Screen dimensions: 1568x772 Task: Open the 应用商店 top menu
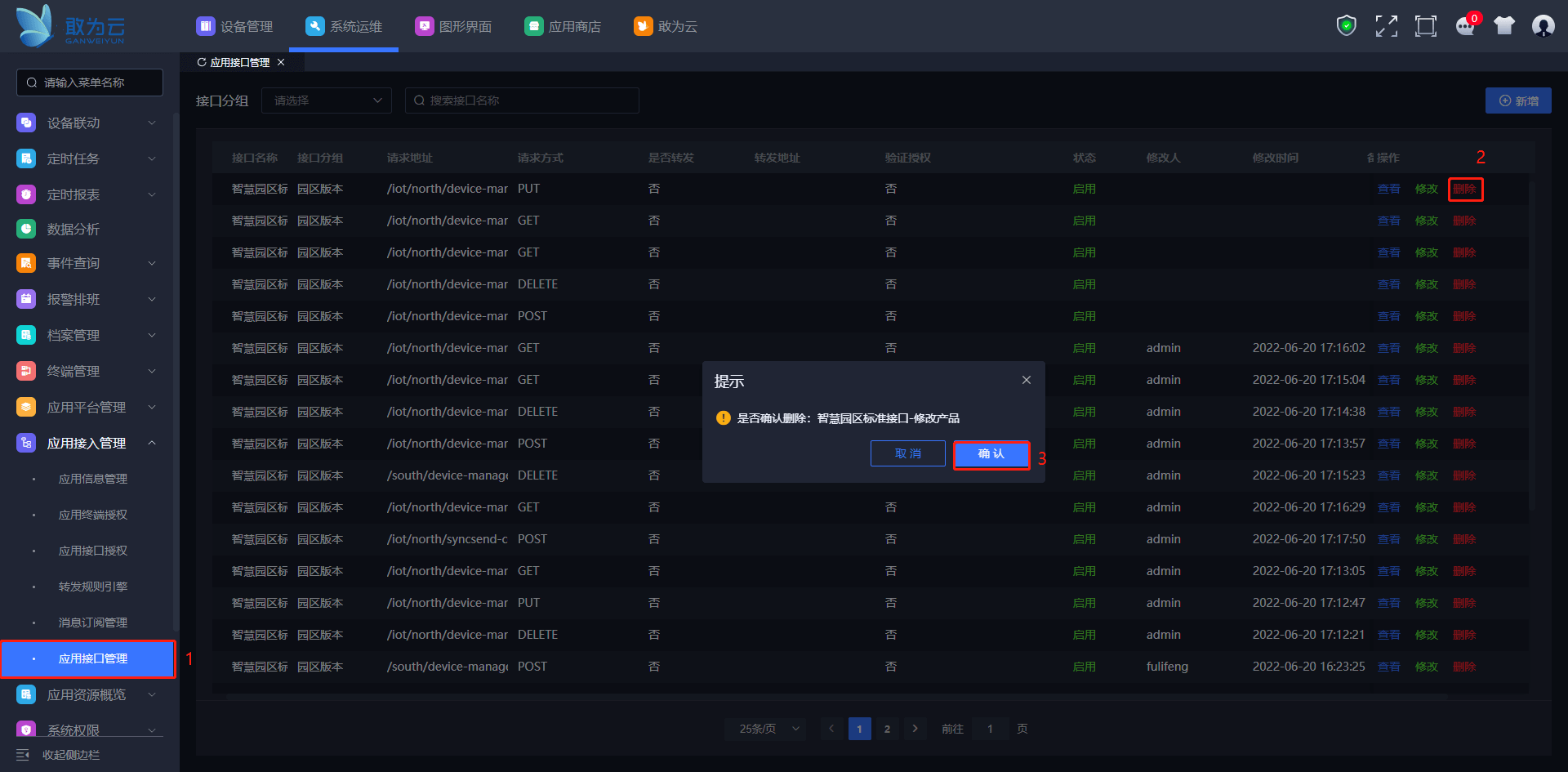pos(563,27)
